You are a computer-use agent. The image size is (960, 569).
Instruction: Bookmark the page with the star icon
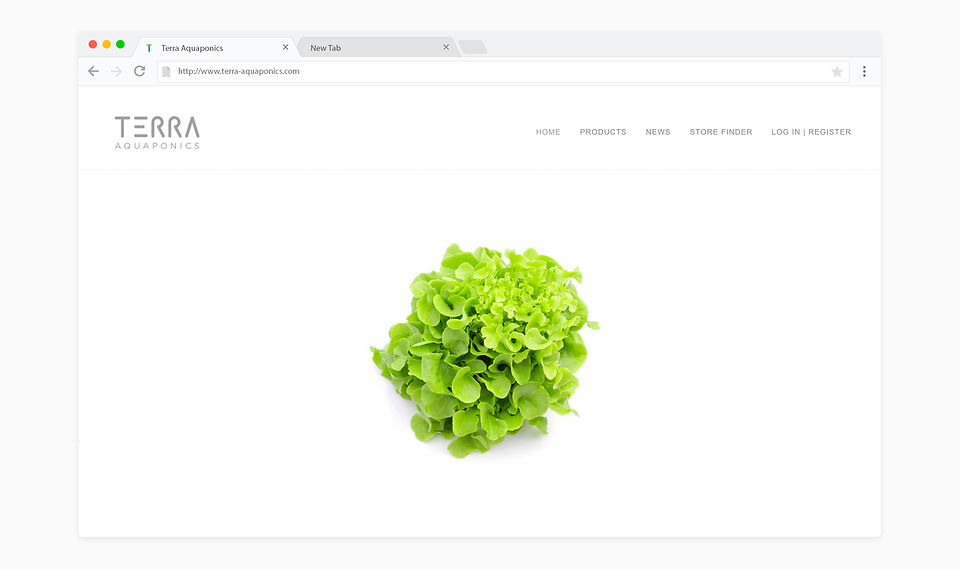click(837, 72)
